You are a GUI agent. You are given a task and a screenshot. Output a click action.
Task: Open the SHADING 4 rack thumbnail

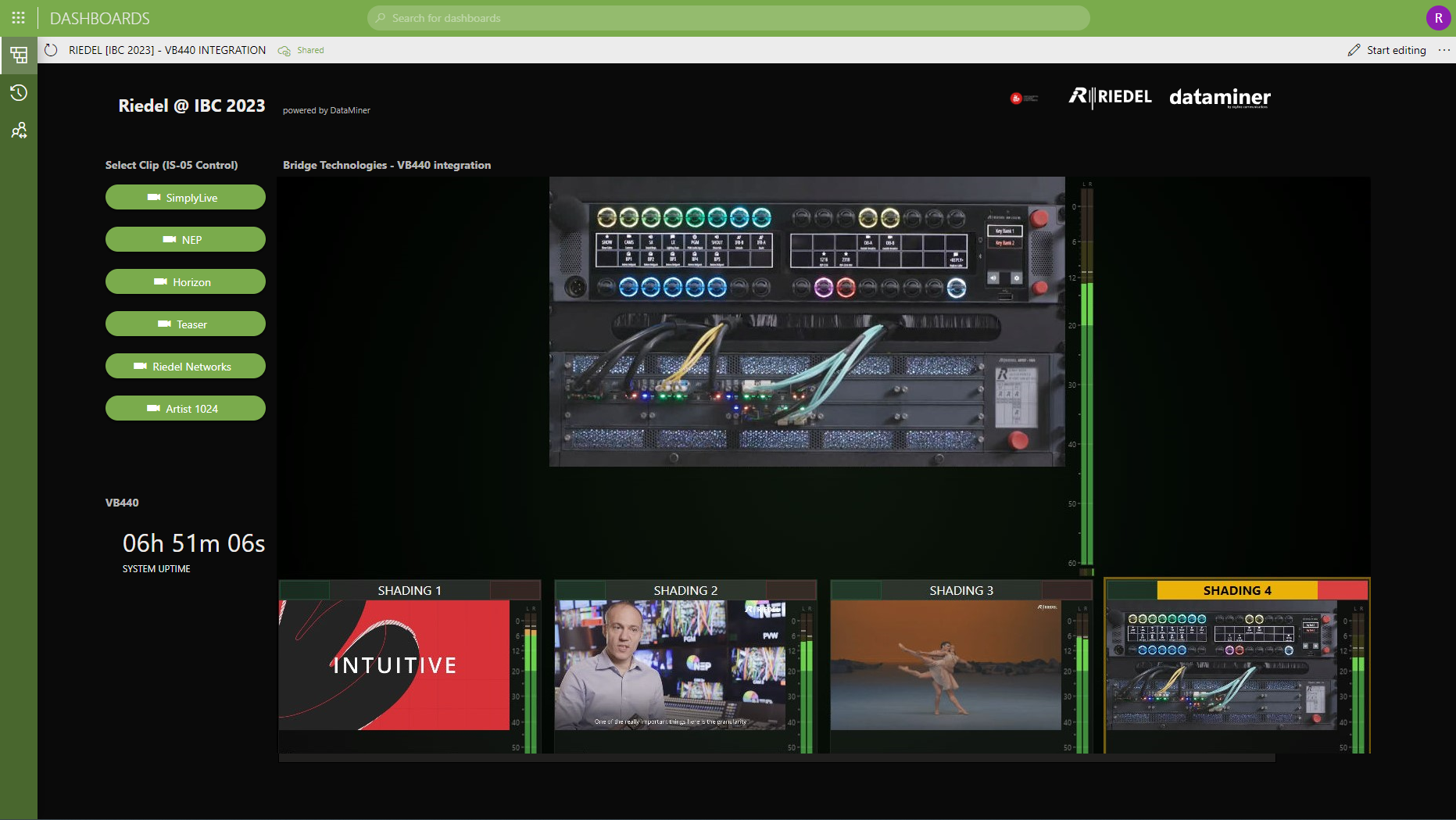[x=1222, y=665]
